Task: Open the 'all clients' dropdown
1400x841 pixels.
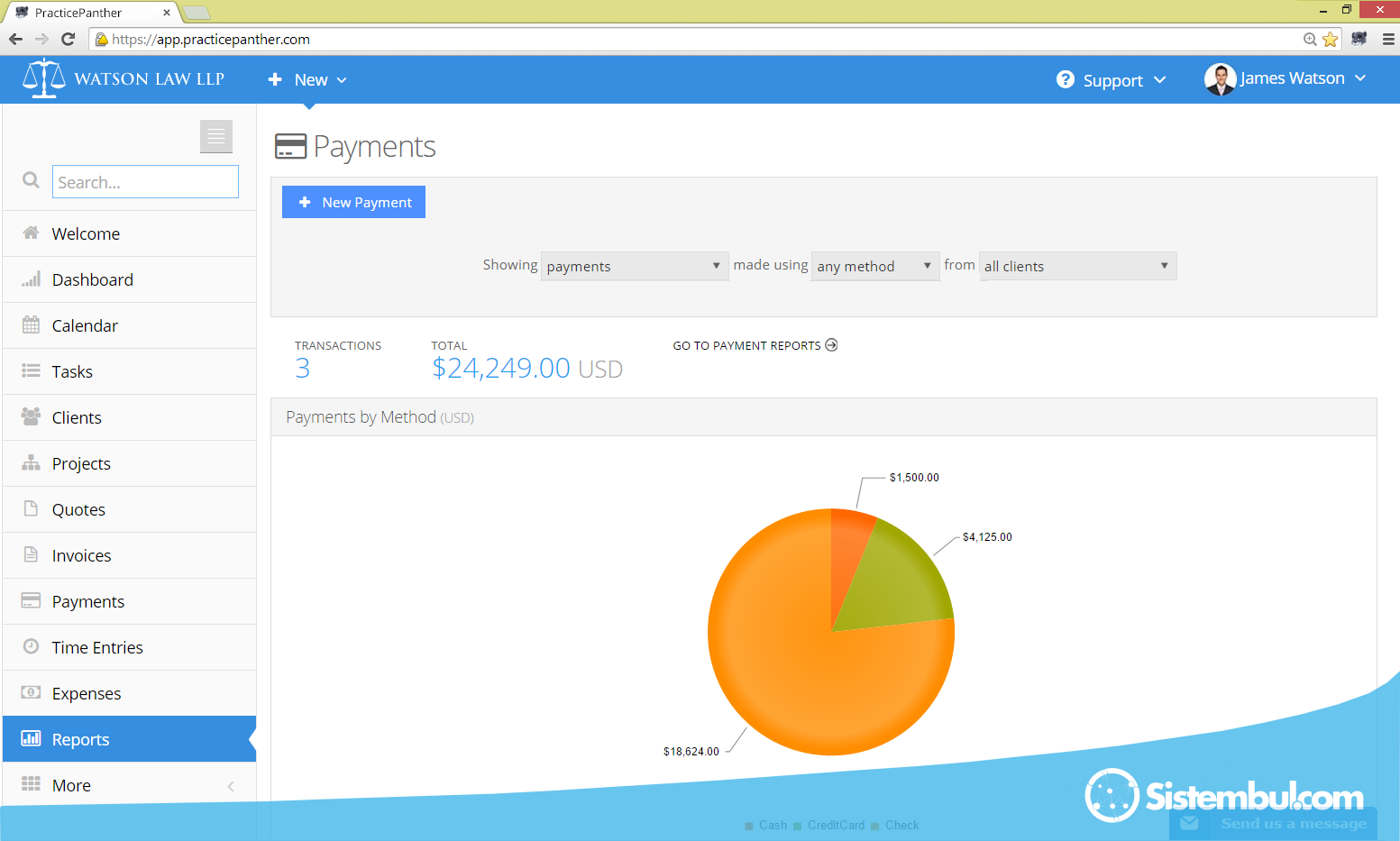Action: pos(1077,266)
